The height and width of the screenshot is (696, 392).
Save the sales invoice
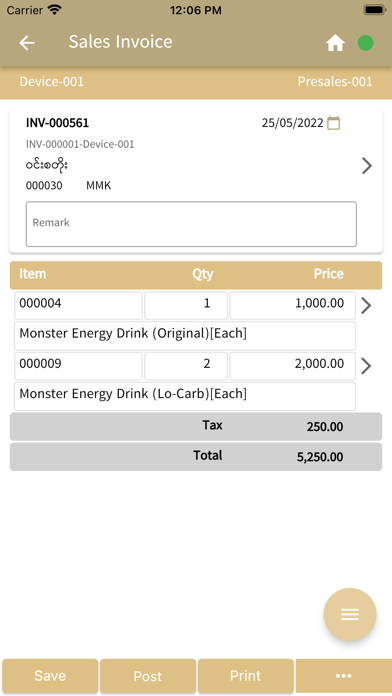click(50, 676)
